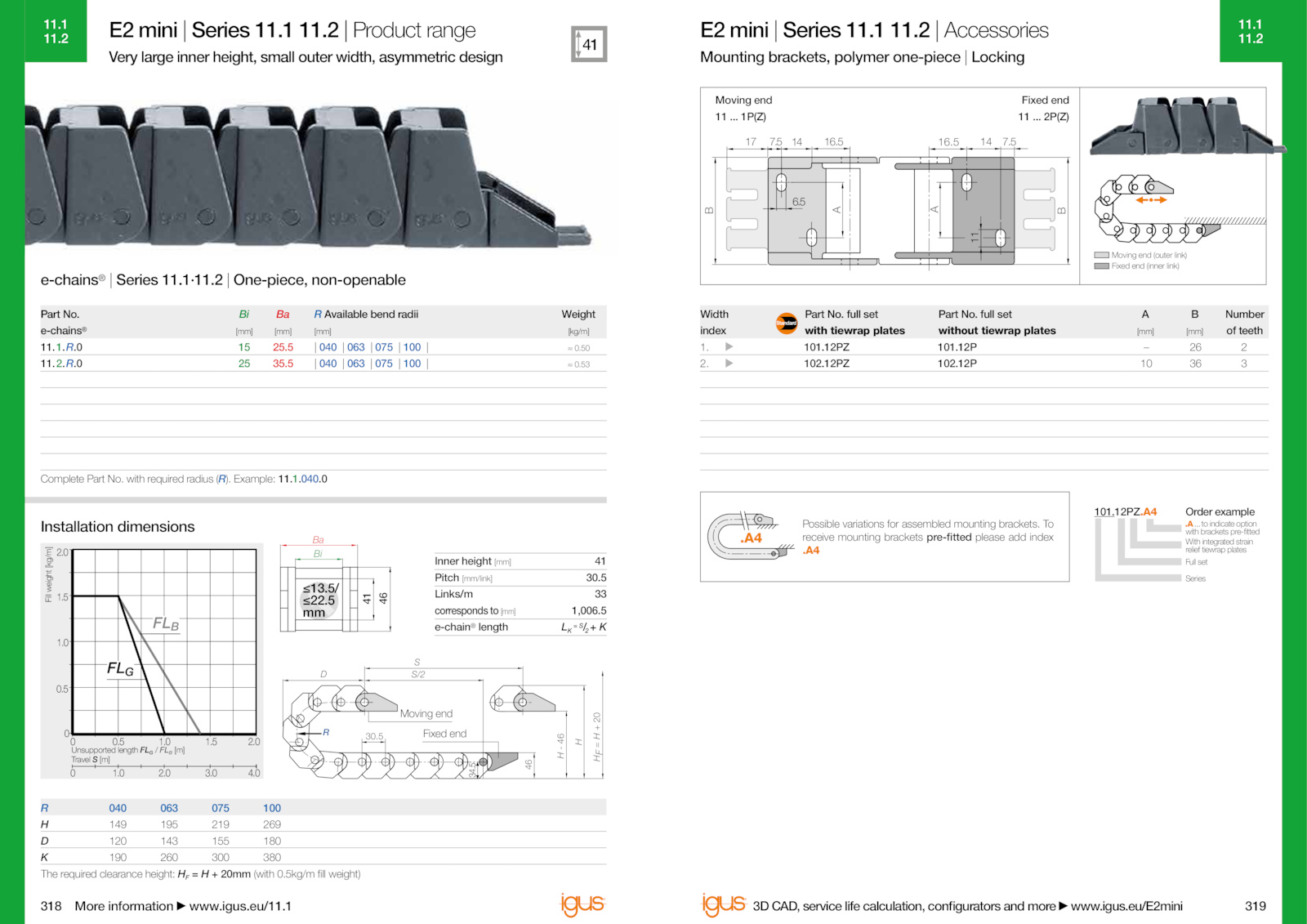
Task: Click the green 11.1 11.2 tab top left
Action: point(56,31)
